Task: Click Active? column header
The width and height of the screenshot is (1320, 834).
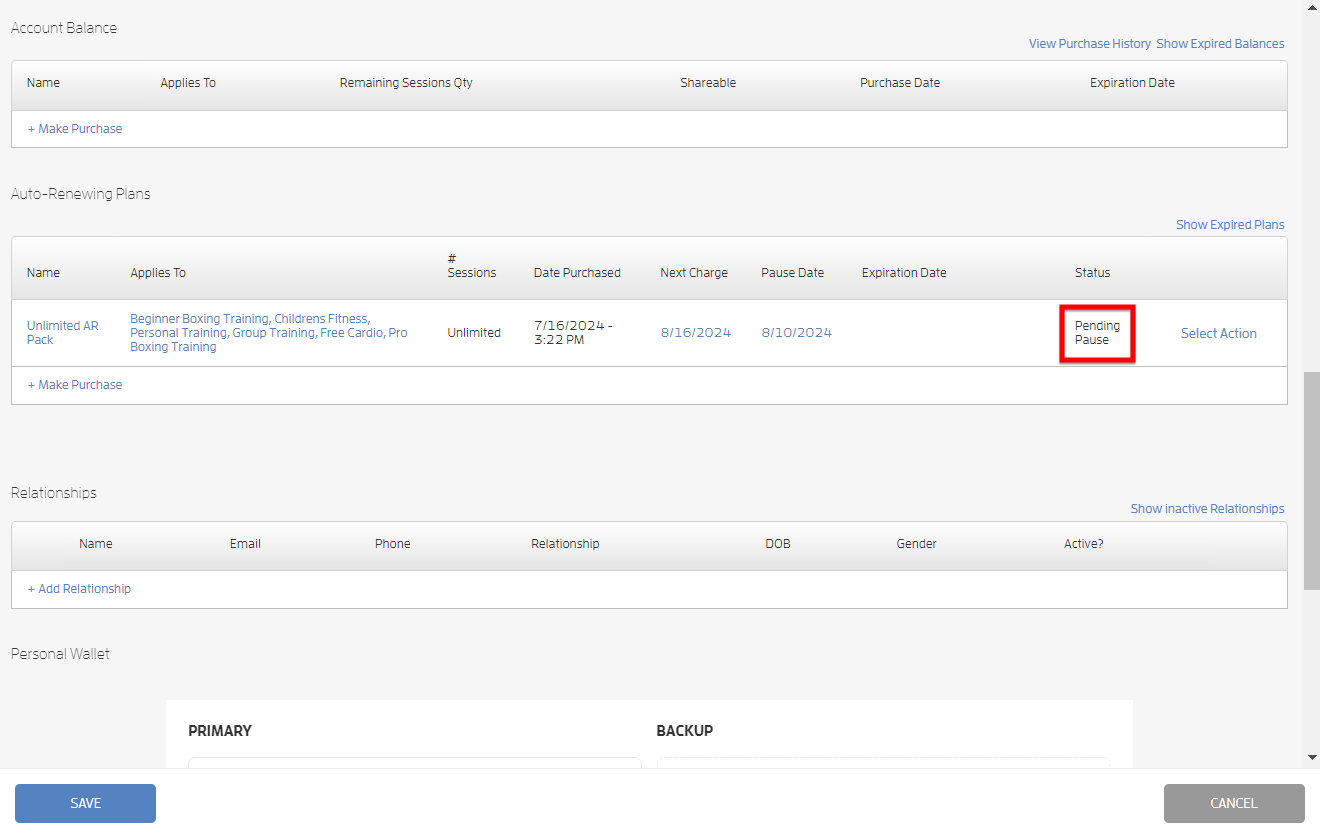Action: (x=1084, y=544)
